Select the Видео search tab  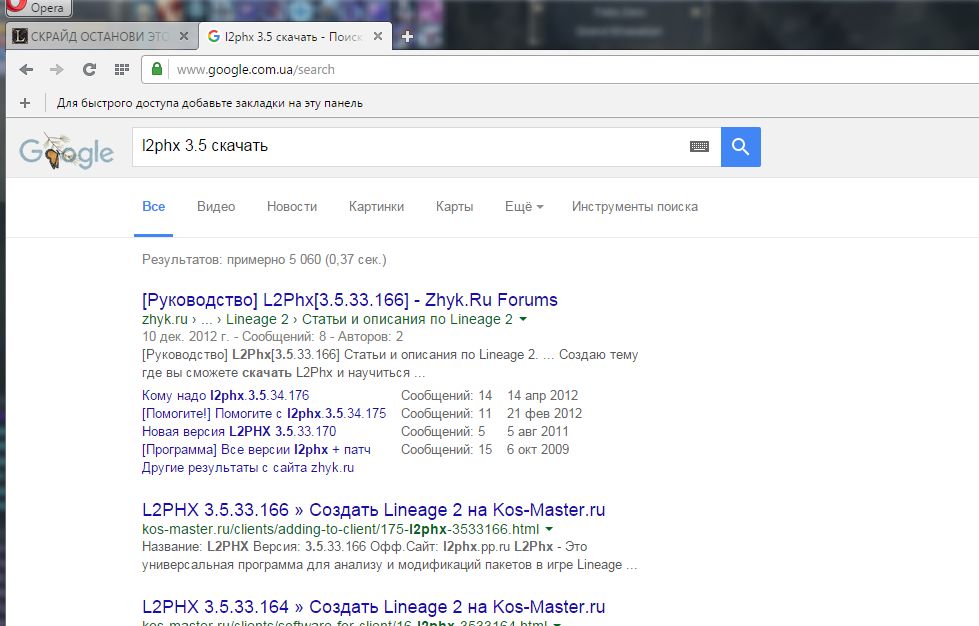point(216,207)
